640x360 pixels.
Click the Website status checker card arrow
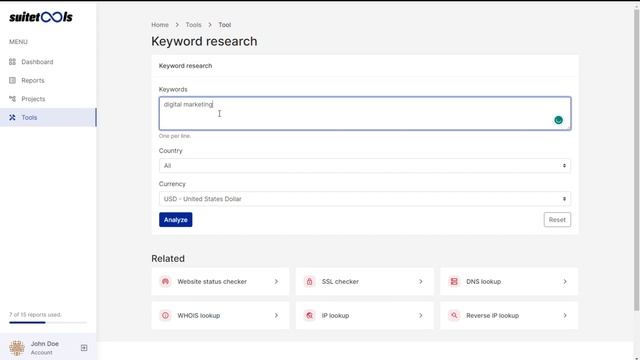(276, 282)
